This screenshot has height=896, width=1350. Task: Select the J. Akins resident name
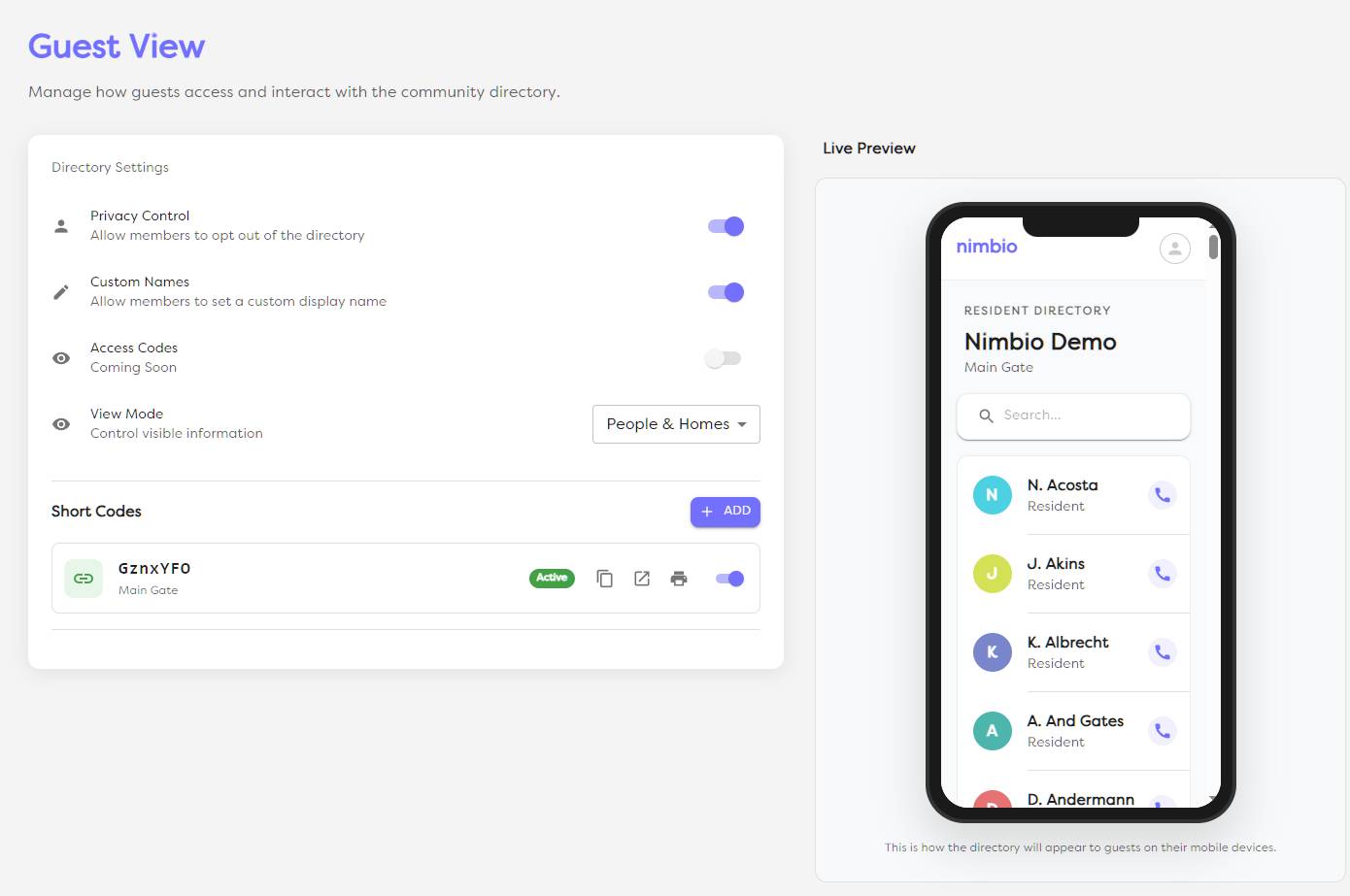(1056, 564)
